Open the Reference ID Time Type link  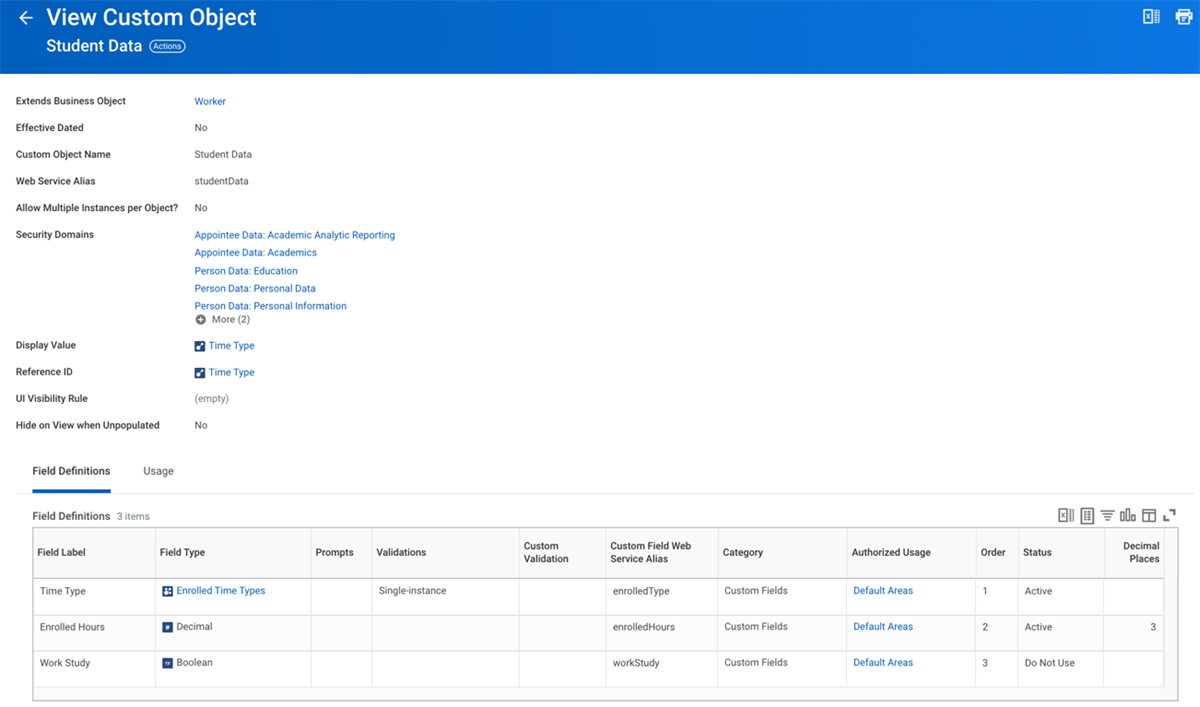click(x=231, y=373)
